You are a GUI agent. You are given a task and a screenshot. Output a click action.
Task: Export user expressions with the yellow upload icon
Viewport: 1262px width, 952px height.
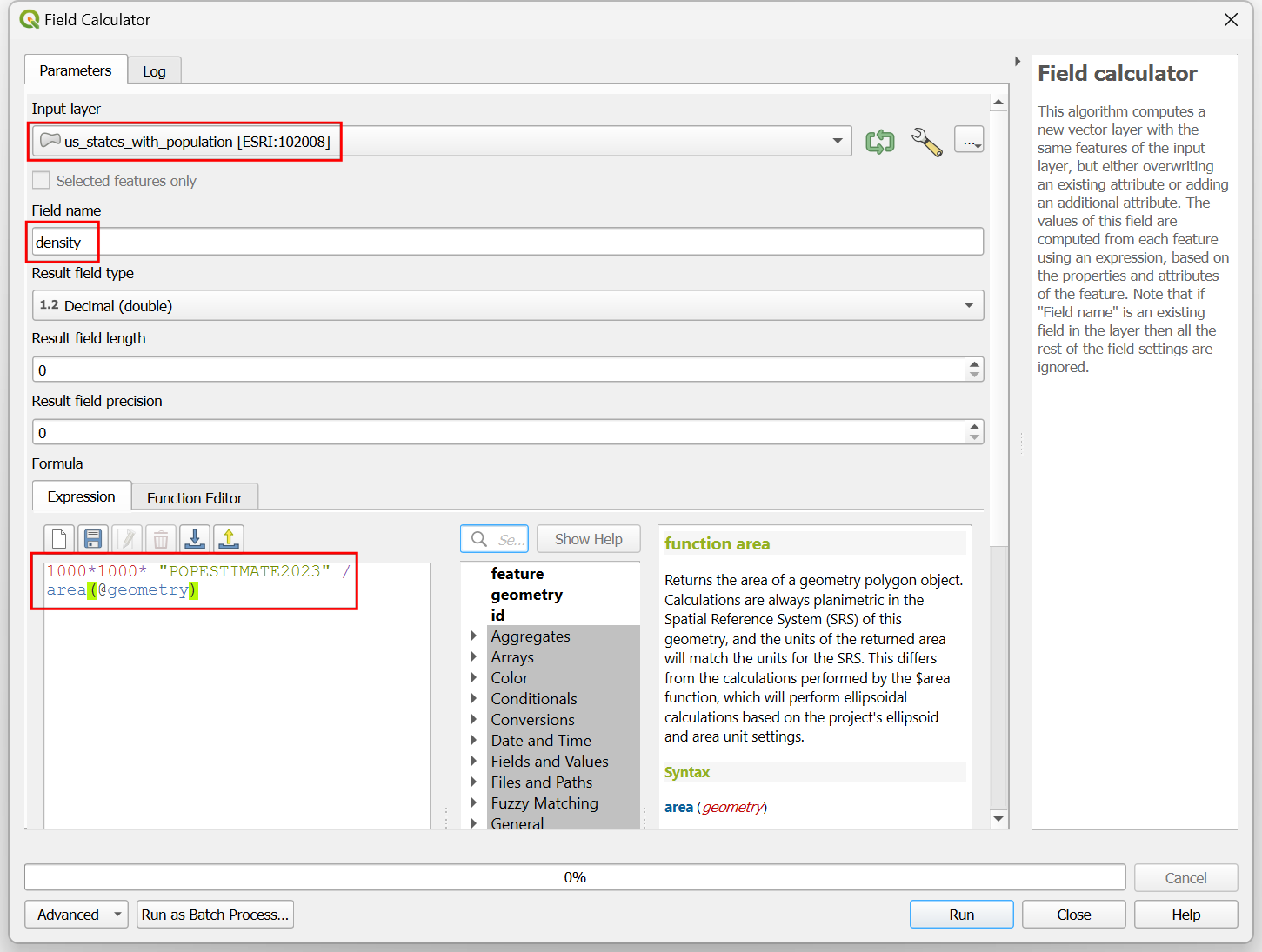[x=229, y=539]
